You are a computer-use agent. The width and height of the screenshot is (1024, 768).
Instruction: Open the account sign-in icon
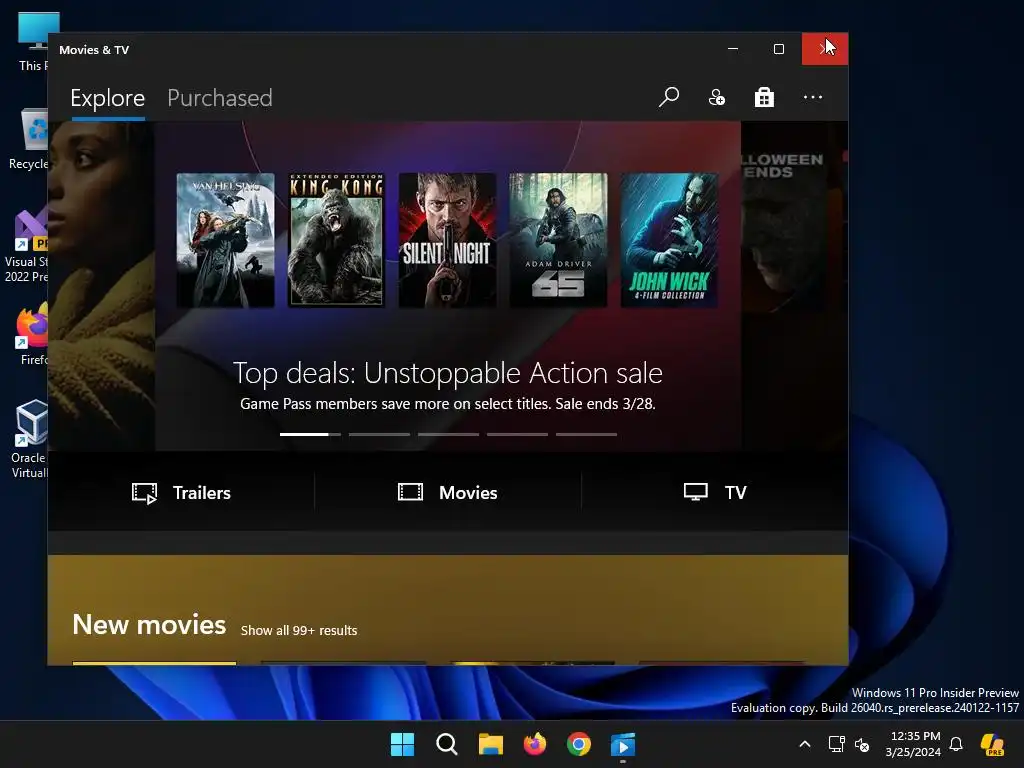point(716,97)
